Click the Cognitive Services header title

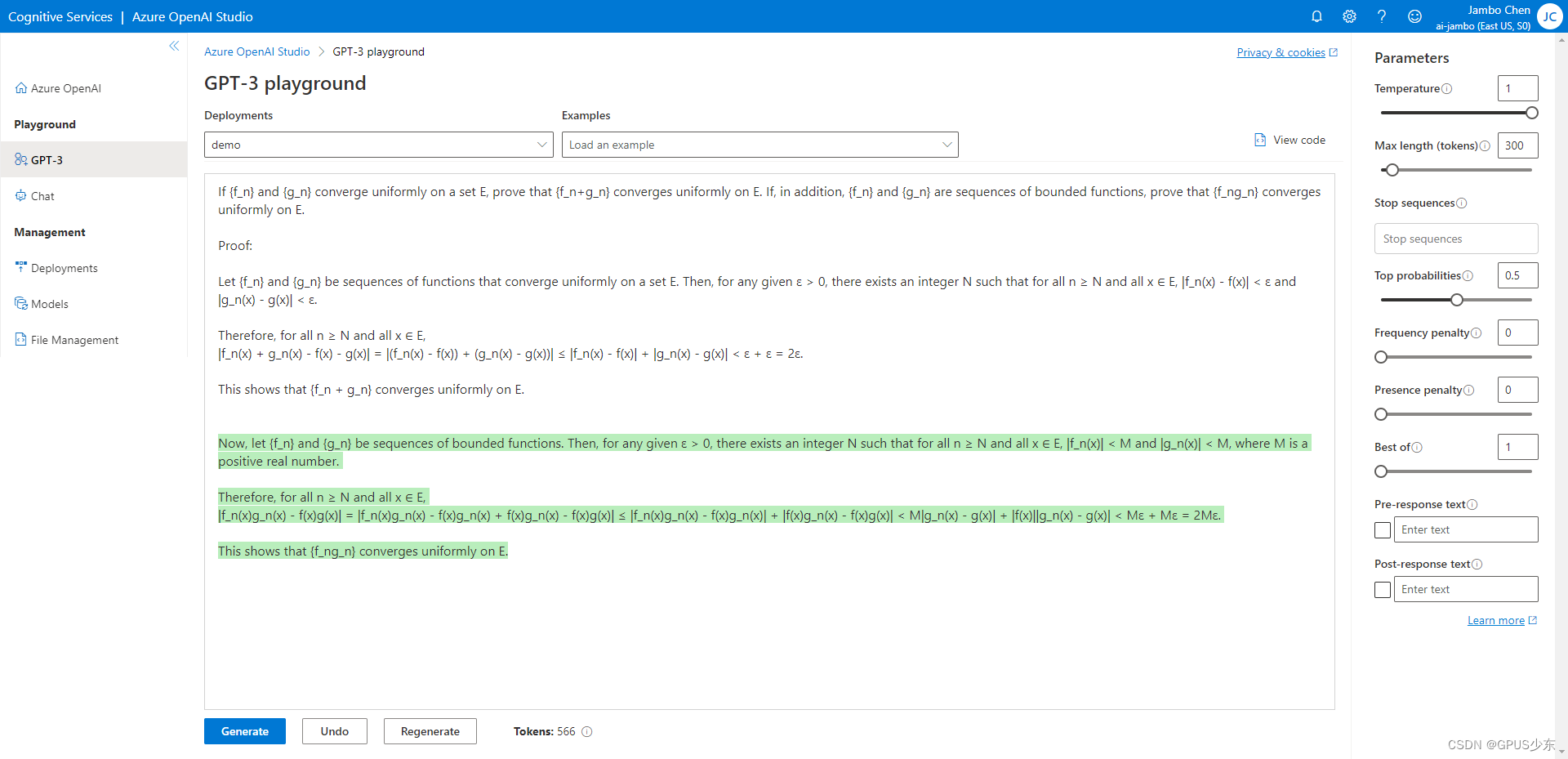[60, 16]
